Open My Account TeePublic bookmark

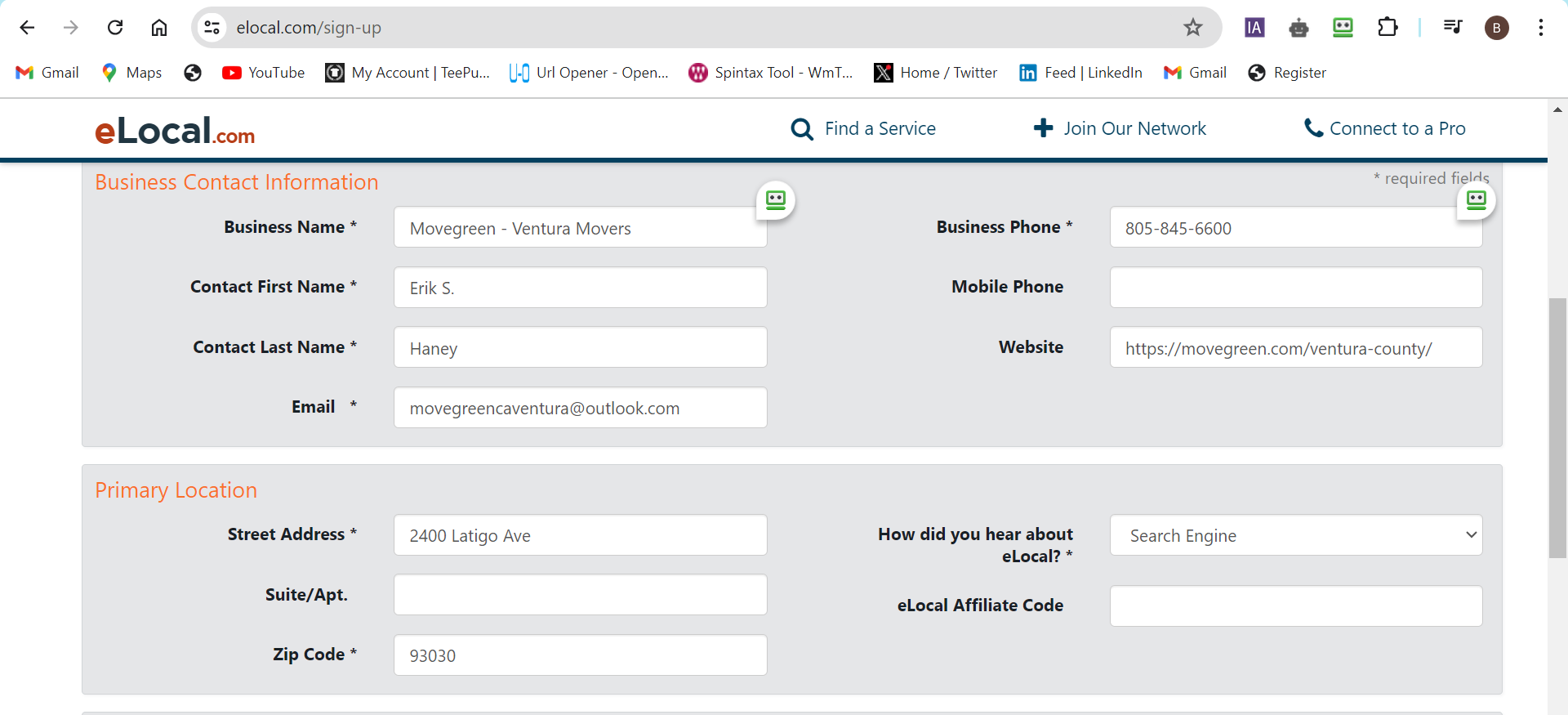pos(408,73)
